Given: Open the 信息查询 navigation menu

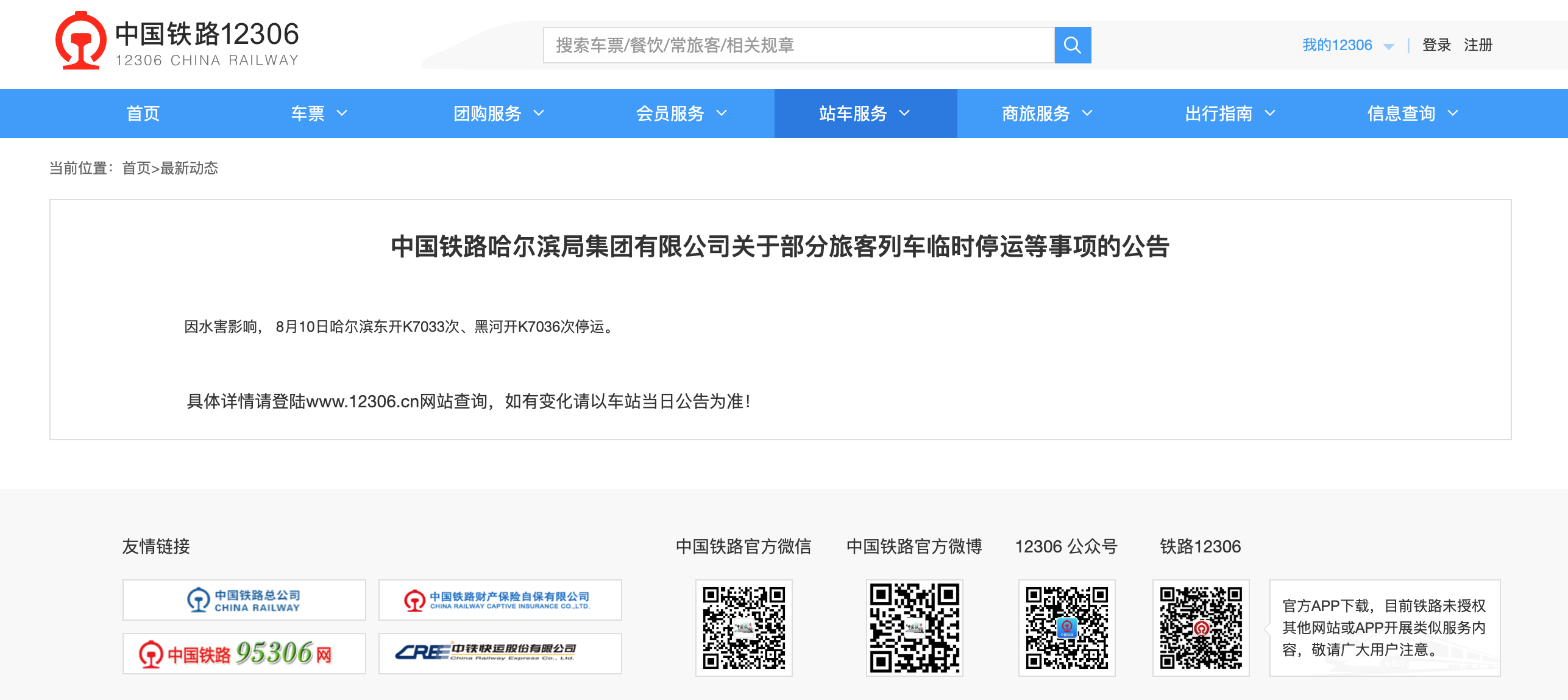Looking at the screenshot, I should [1401, 113].
